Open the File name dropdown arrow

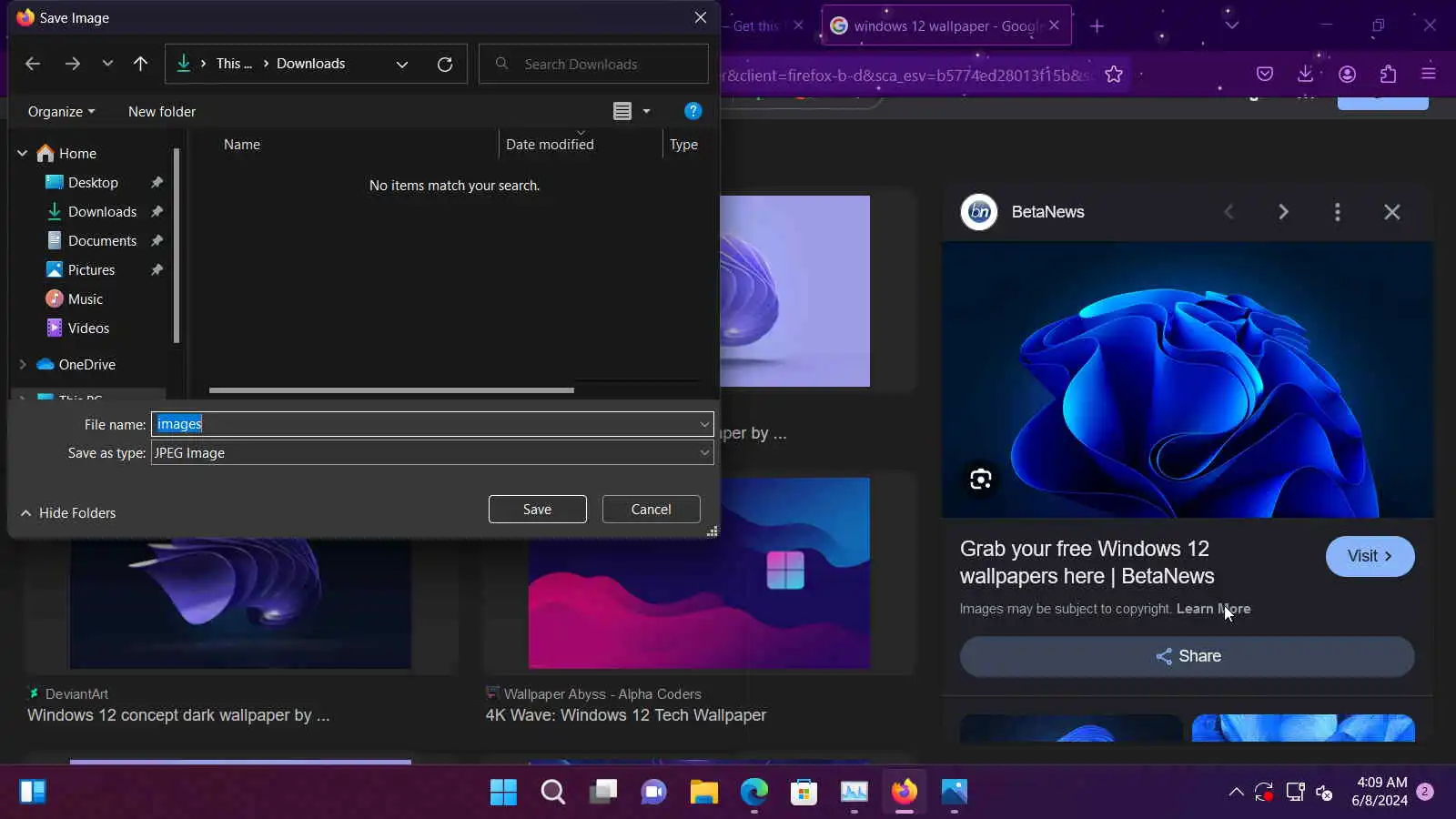[x=704, y=424]
